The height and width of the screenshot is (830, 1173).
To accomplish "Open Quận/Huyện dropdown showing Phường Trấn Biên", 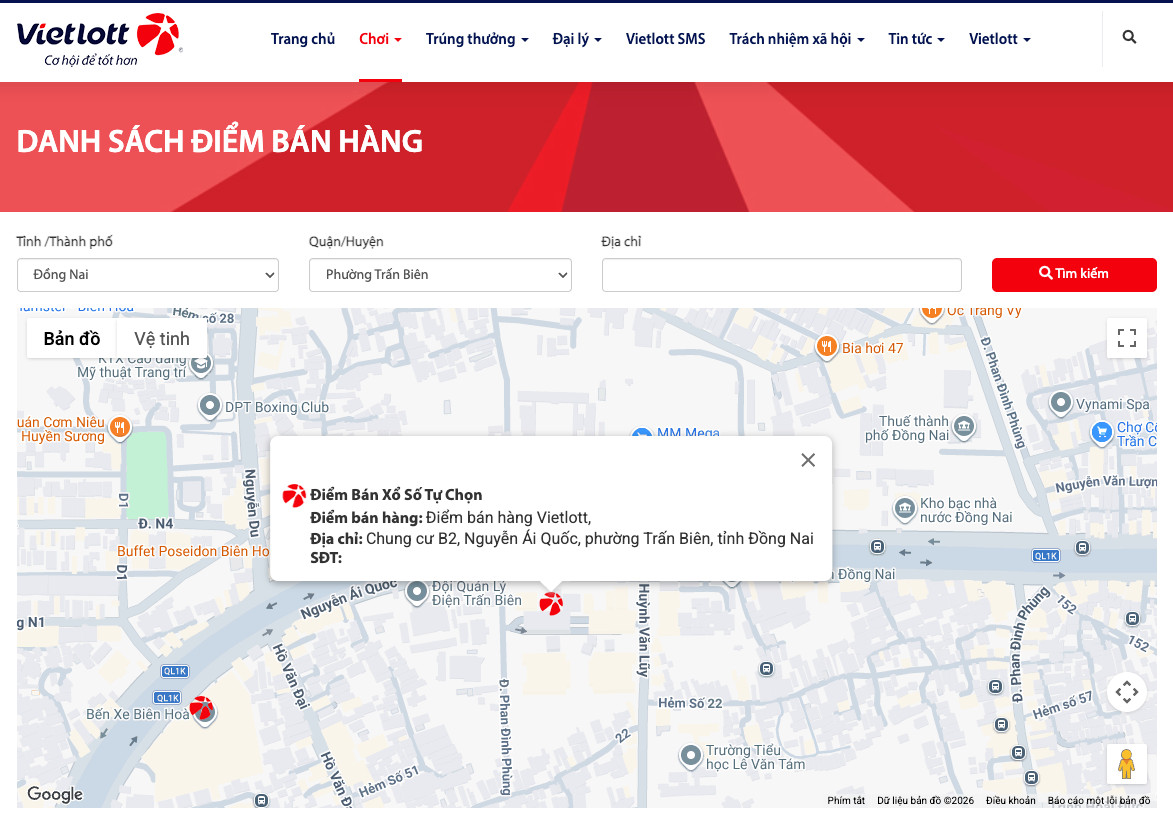I will 441,275.
